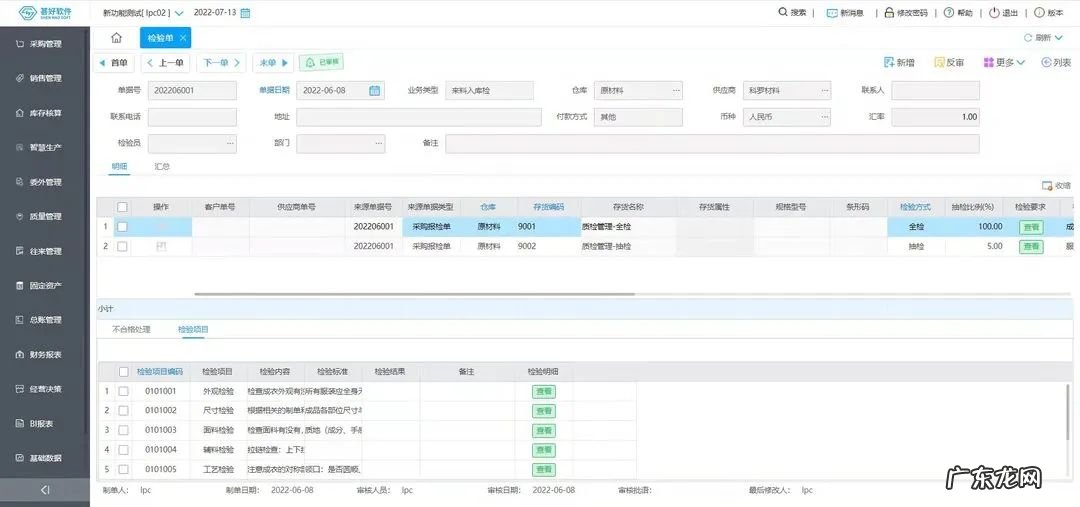The image size is (1080, 507).
Task: Switch to the 不合格处理 tab
Action: (131, 329)
